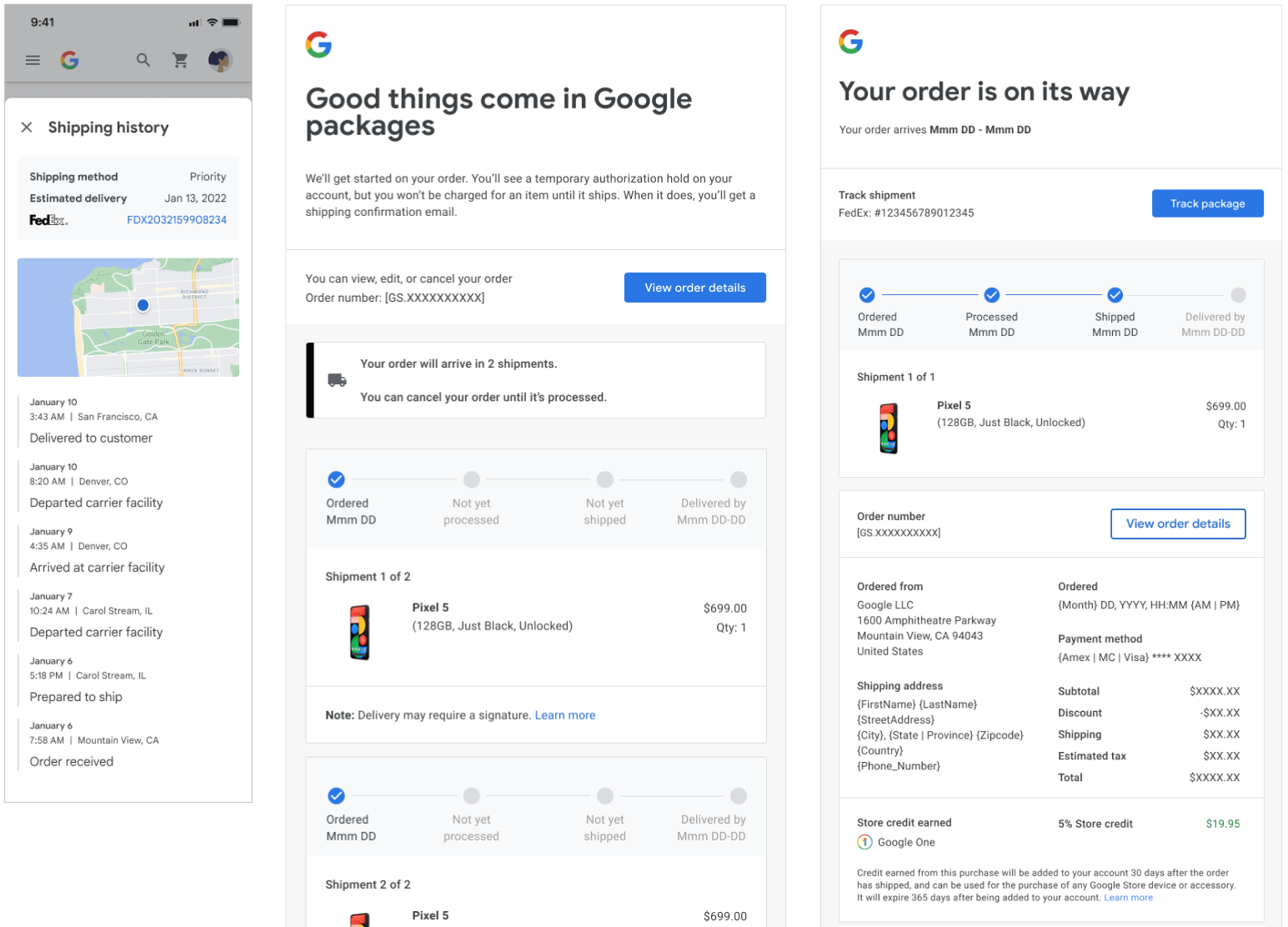Click 'January 7' Carol Stream timestamp entry
The image size is (1288, 927).
128,617
